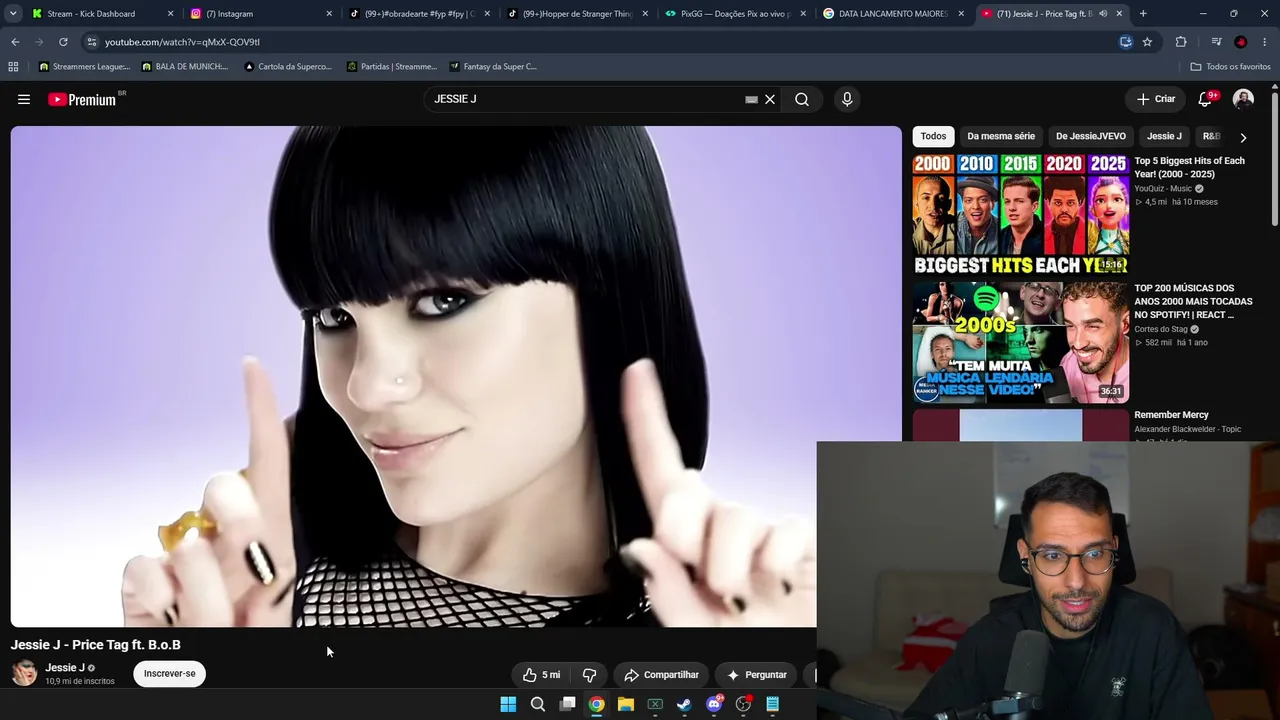The height and width of the screenshot is (720, 1280).
Task: Open Jessie J channel name link
Action: [x=65, y=668]
